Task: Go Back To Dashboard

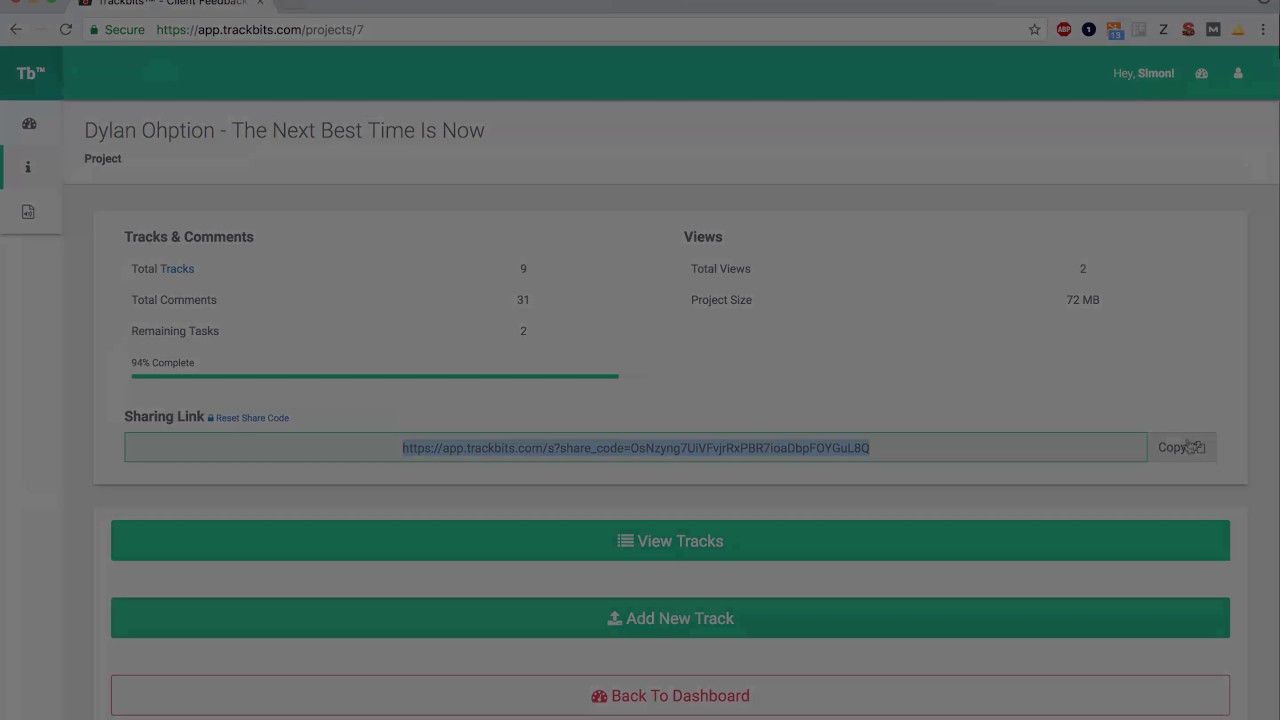Action: coord(670,695)
